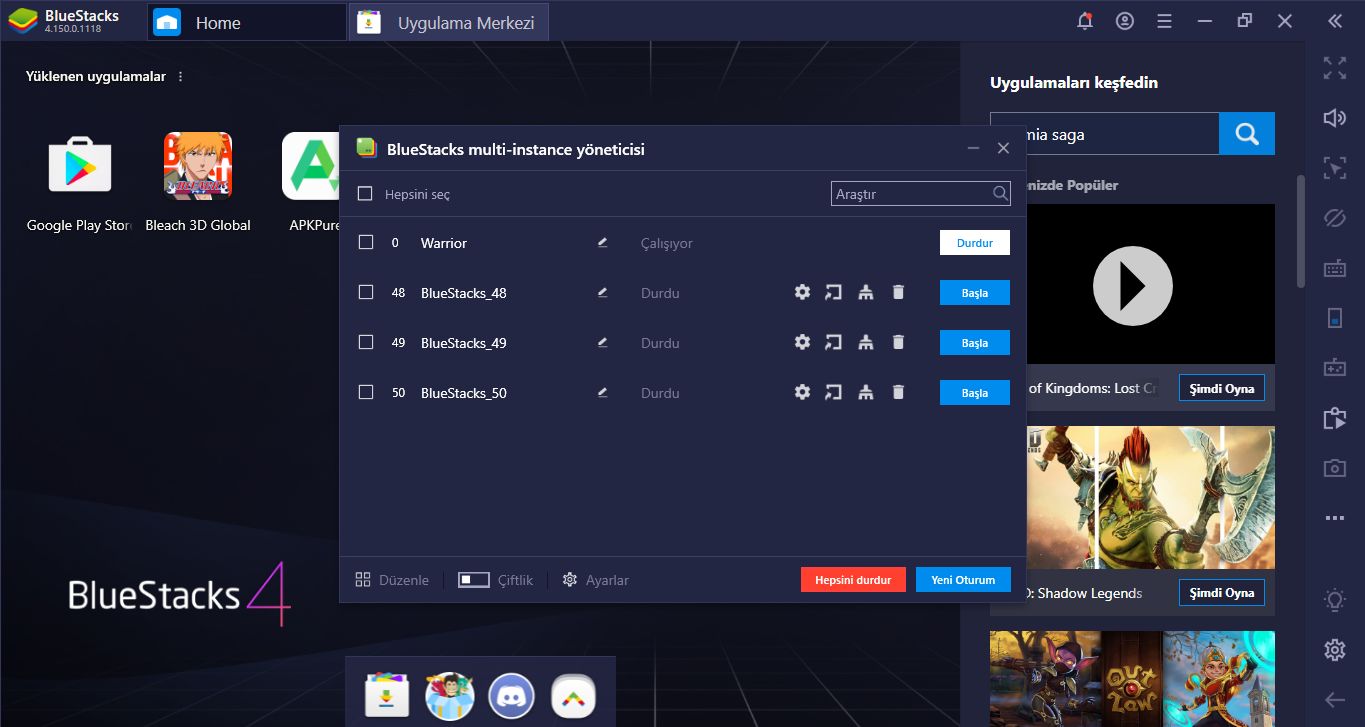The width and height of the screenshot is (1365, 727).
Task: Toggle the Çiftlik farm mode switch
Action: point(473,580)
